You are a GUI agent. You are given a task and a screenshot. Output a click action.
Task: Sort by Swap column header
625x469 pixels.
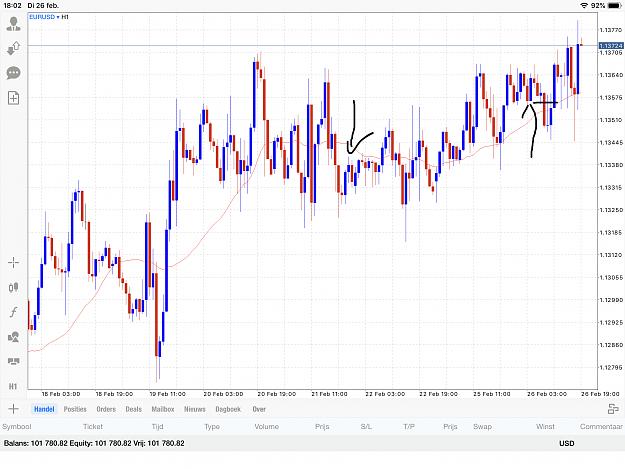[x=482, y=427]
